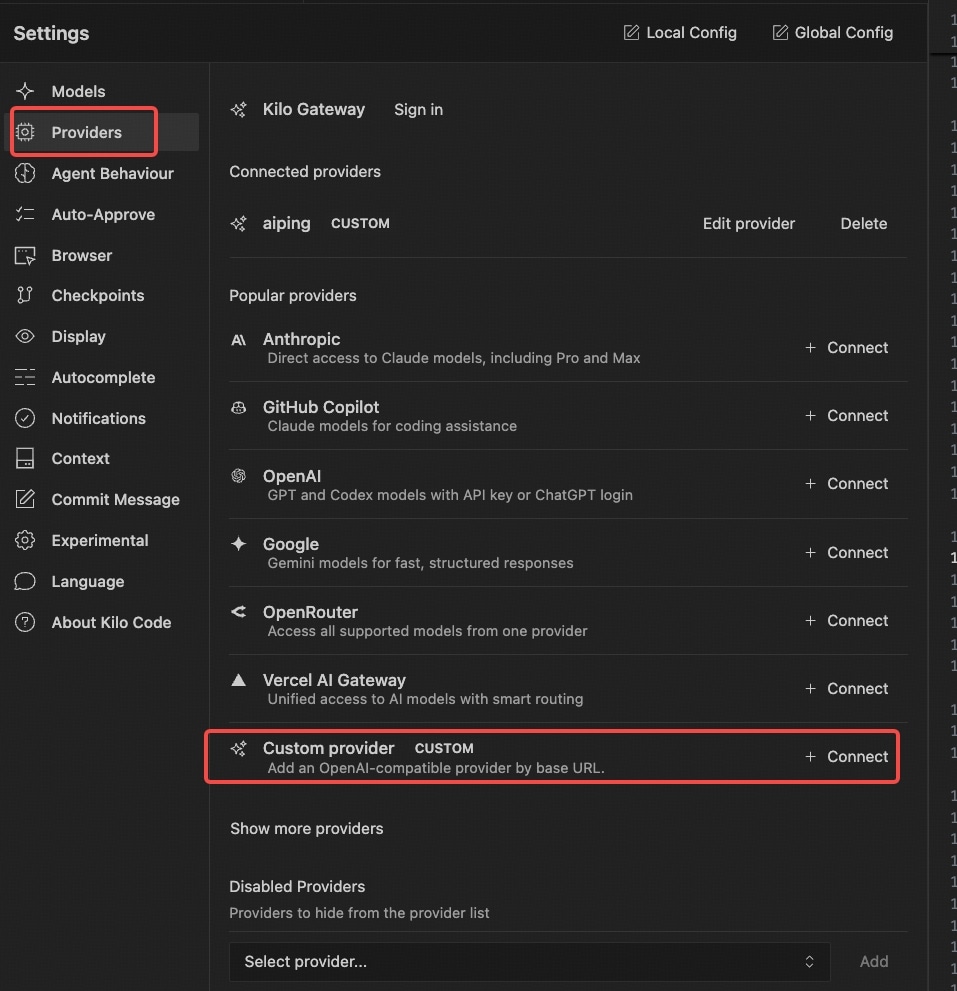The width and height of the screenshot is (957, 991).
Task: Edit the aiping provider
Action: click(748, 223)
